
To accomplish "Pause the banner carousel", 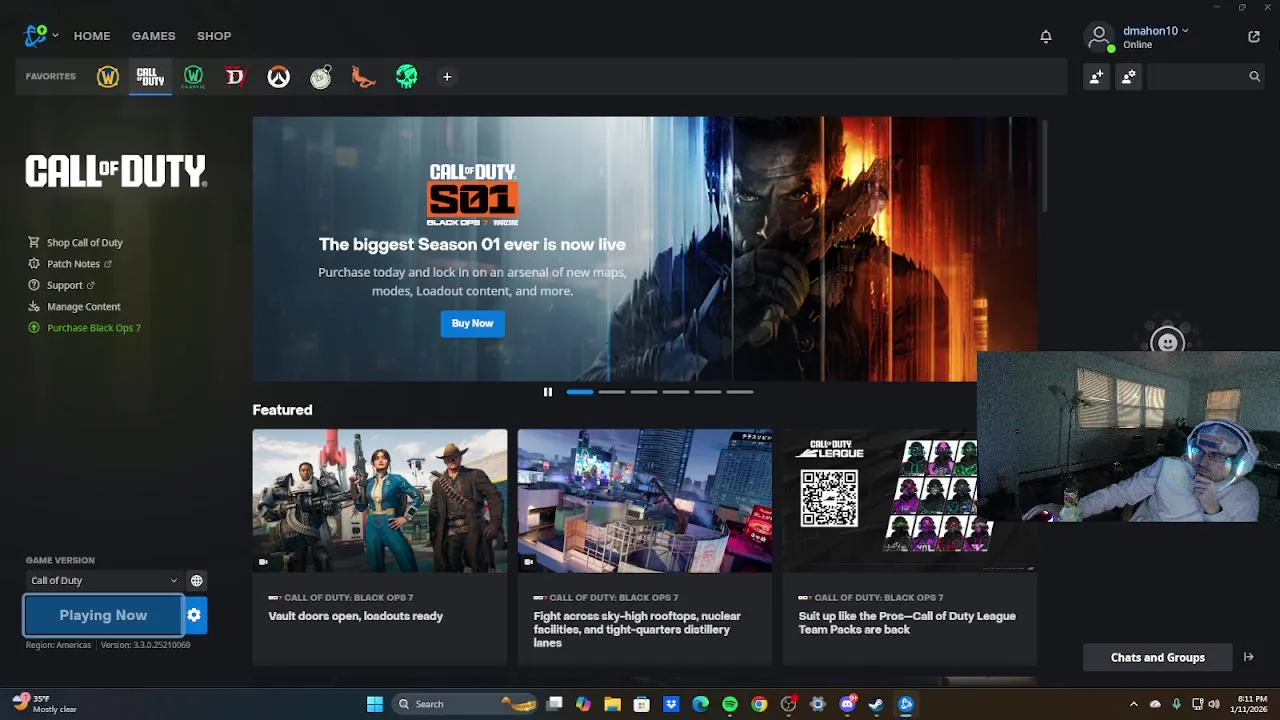I will click(x=547, y=392).
